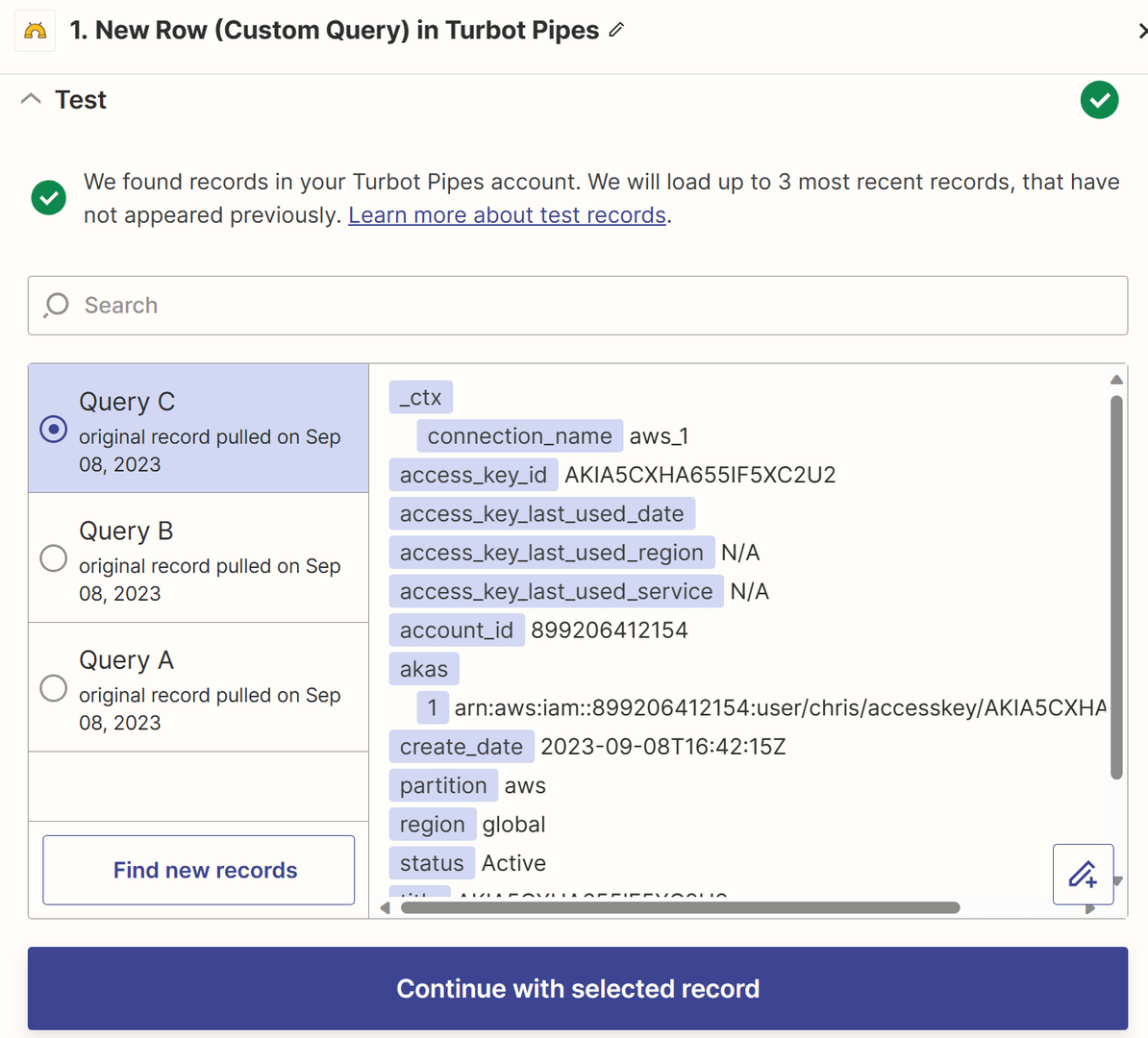Click the _ctx field label
The width and height of the screenshot is (1148, 1038).
(421, 398)
